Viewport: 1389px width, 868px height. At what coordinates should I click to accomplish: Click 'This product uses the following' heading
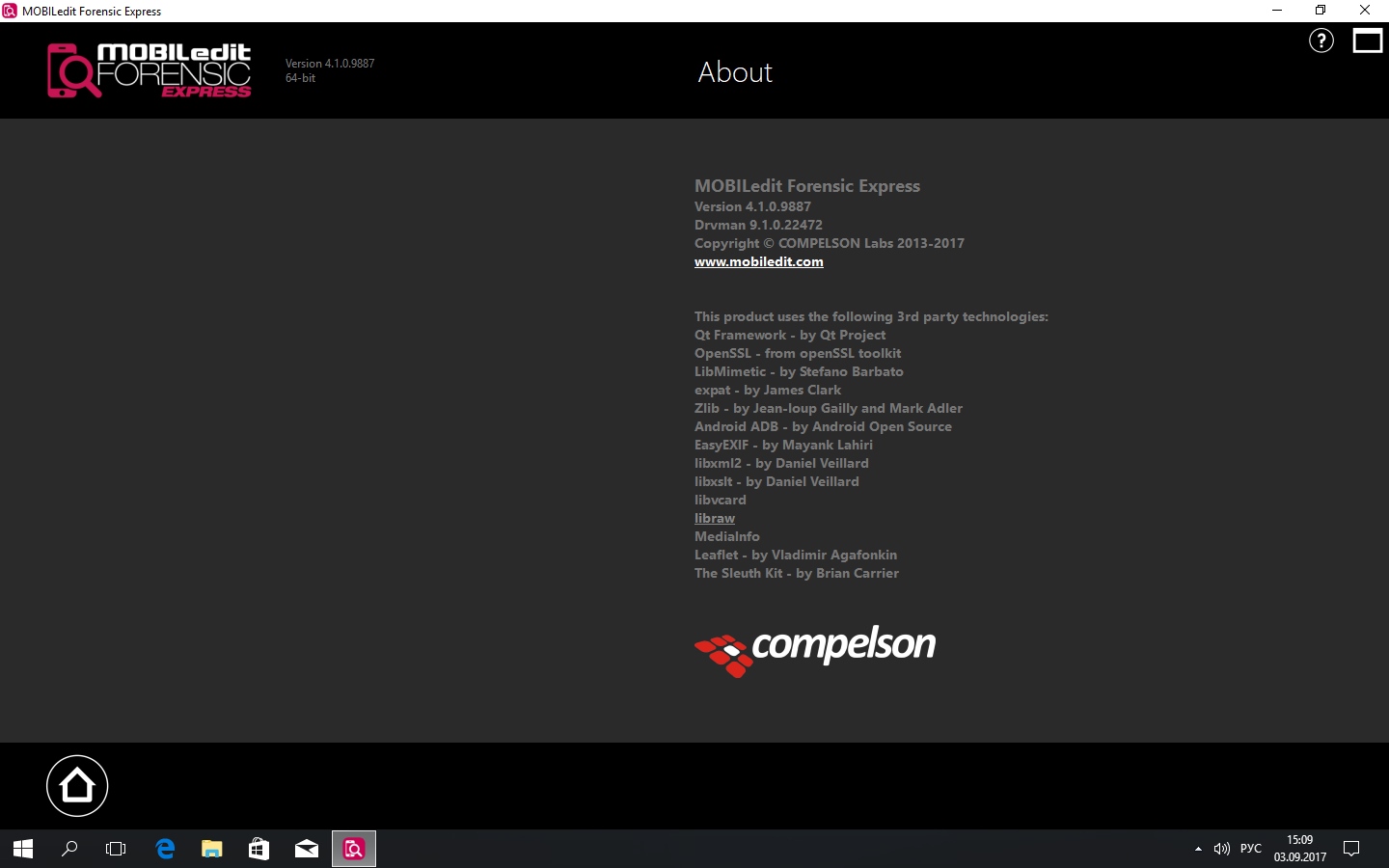click(871, 316)
